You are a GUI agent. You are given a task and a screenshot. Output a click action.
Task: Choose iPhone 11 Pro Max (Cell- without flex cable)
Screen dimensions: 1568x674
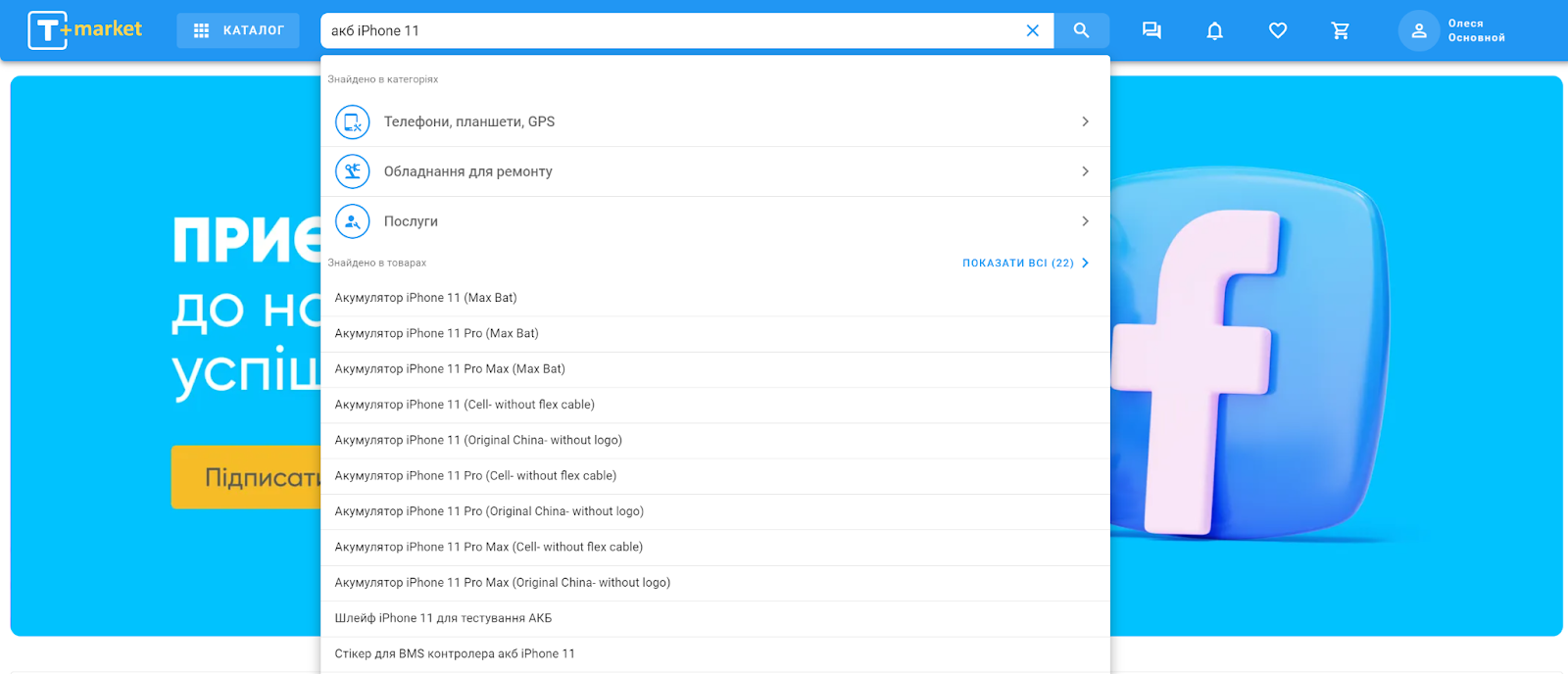click(715, 548)
